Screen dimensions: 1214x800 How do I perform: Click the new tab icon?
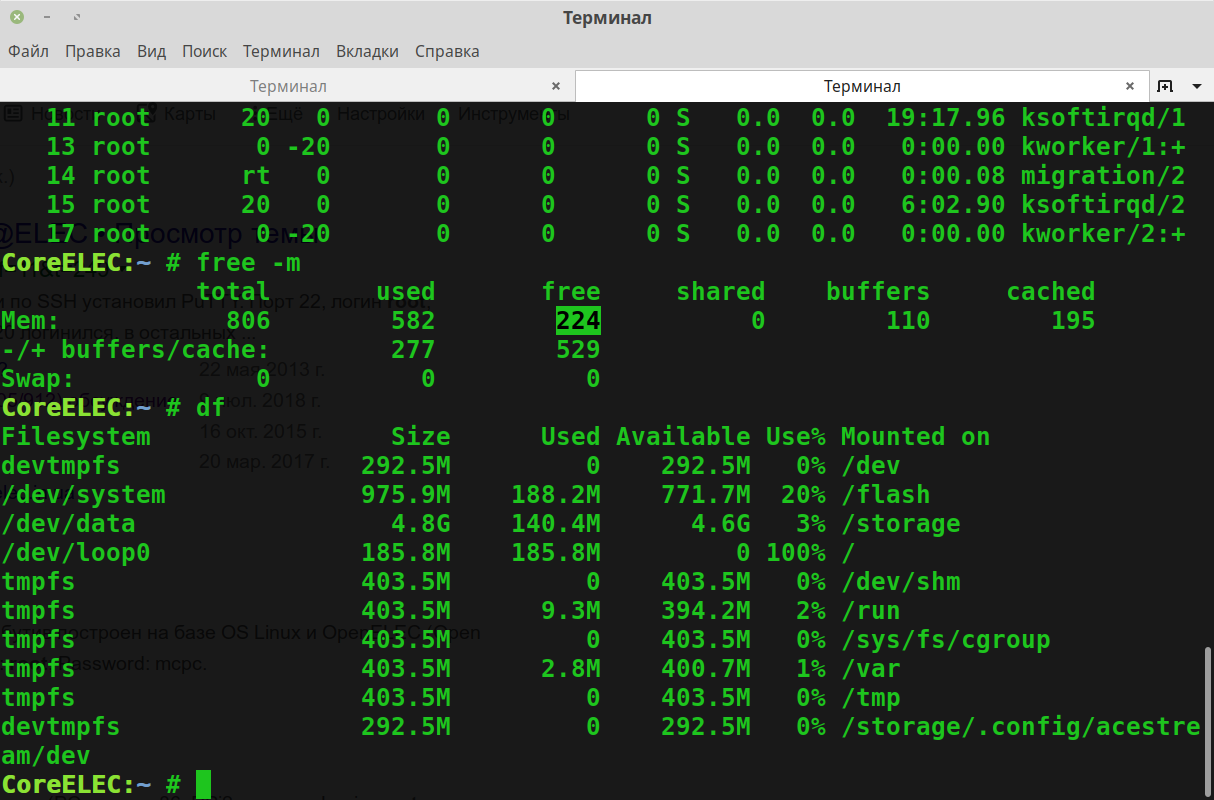point(1165,86)
